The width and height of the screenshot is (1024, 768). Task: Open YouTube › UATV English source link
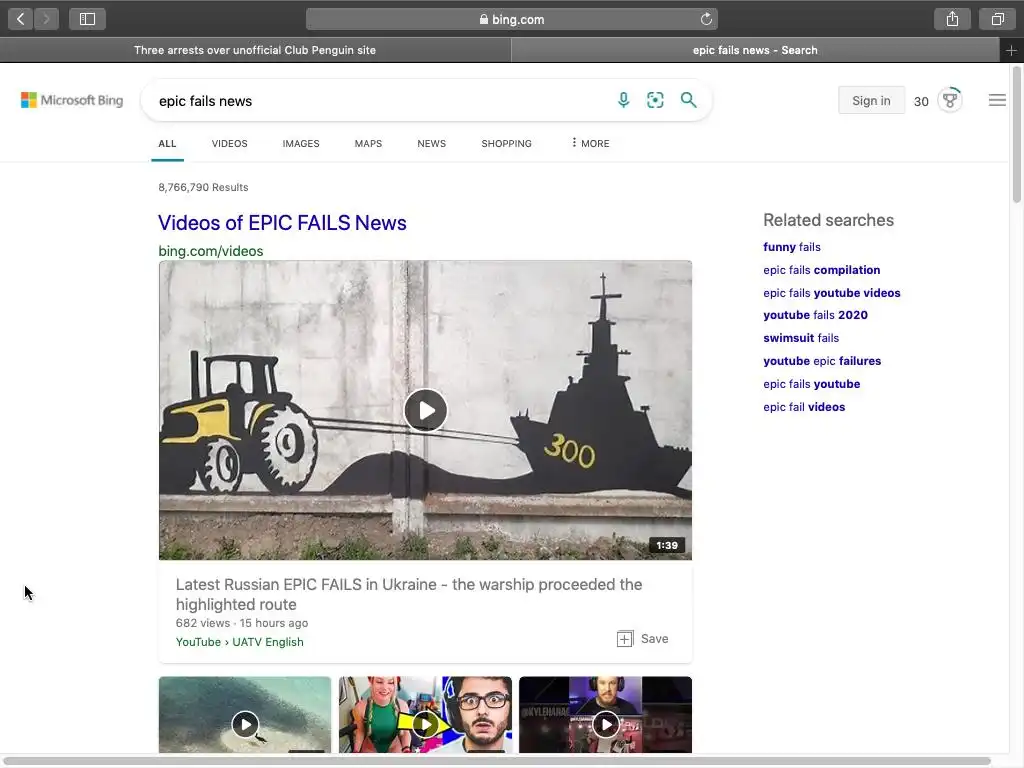240,642
